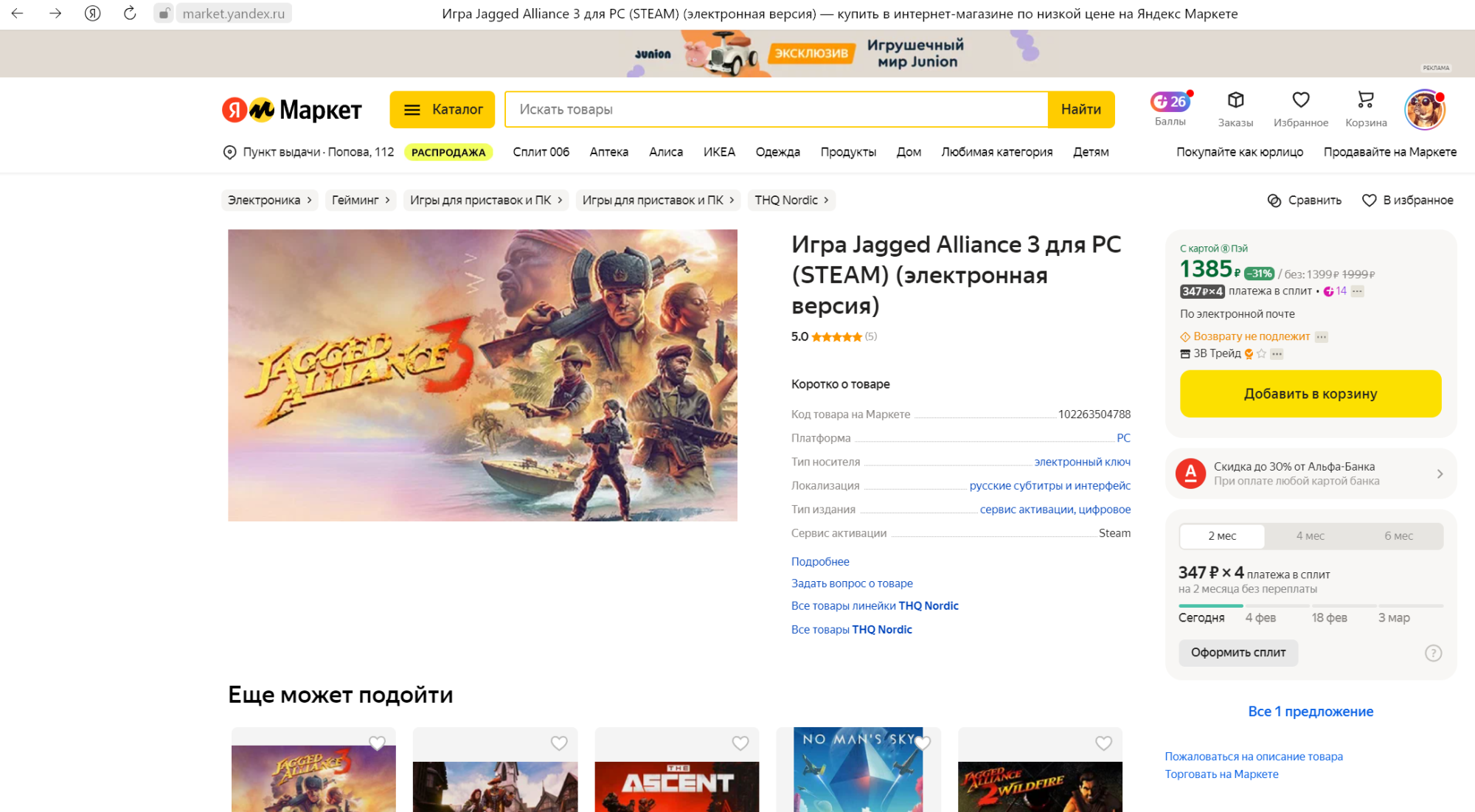Click the Compare icon
The image size is (1475, 812).
pos(1274,201)
